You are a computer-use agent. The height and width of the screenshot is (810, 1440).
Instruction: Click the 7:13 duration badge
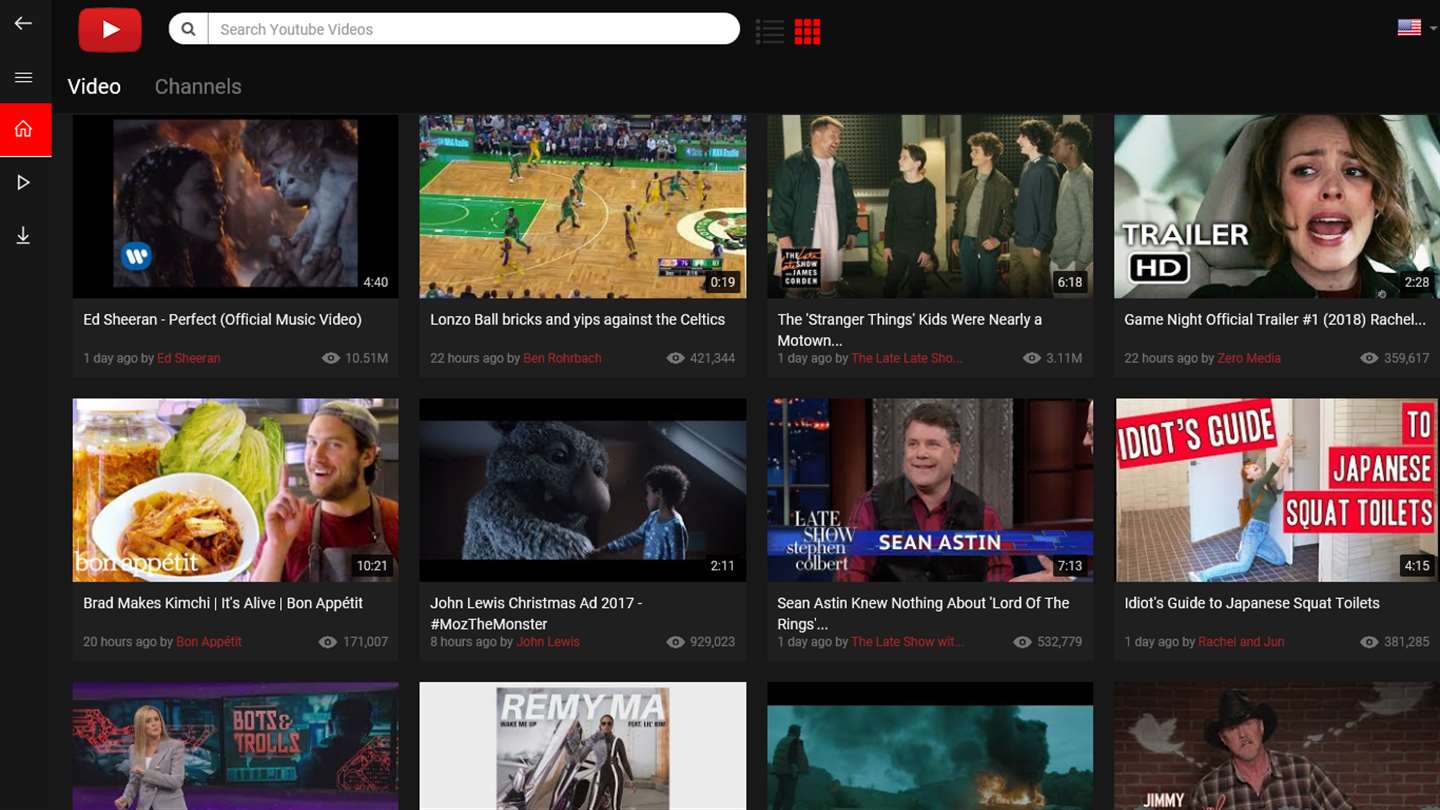(x=1070, y=566)
